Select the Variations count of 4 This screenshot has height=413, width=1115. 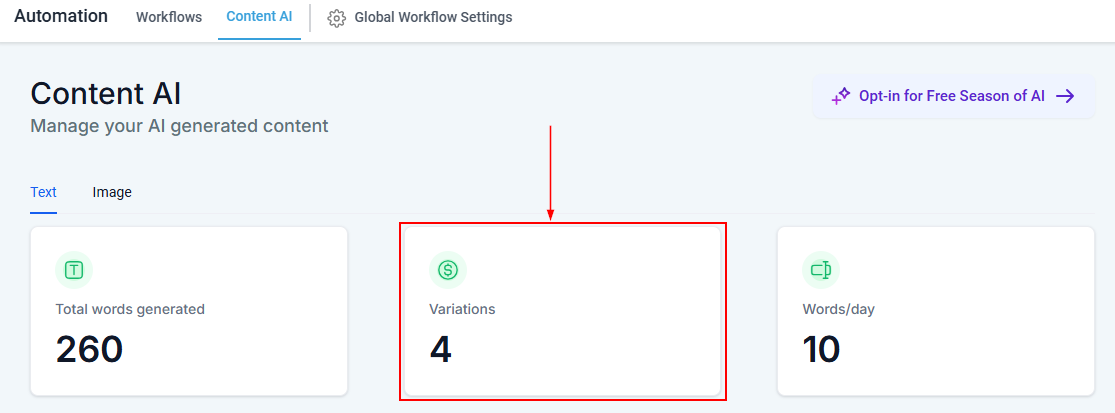441,349
